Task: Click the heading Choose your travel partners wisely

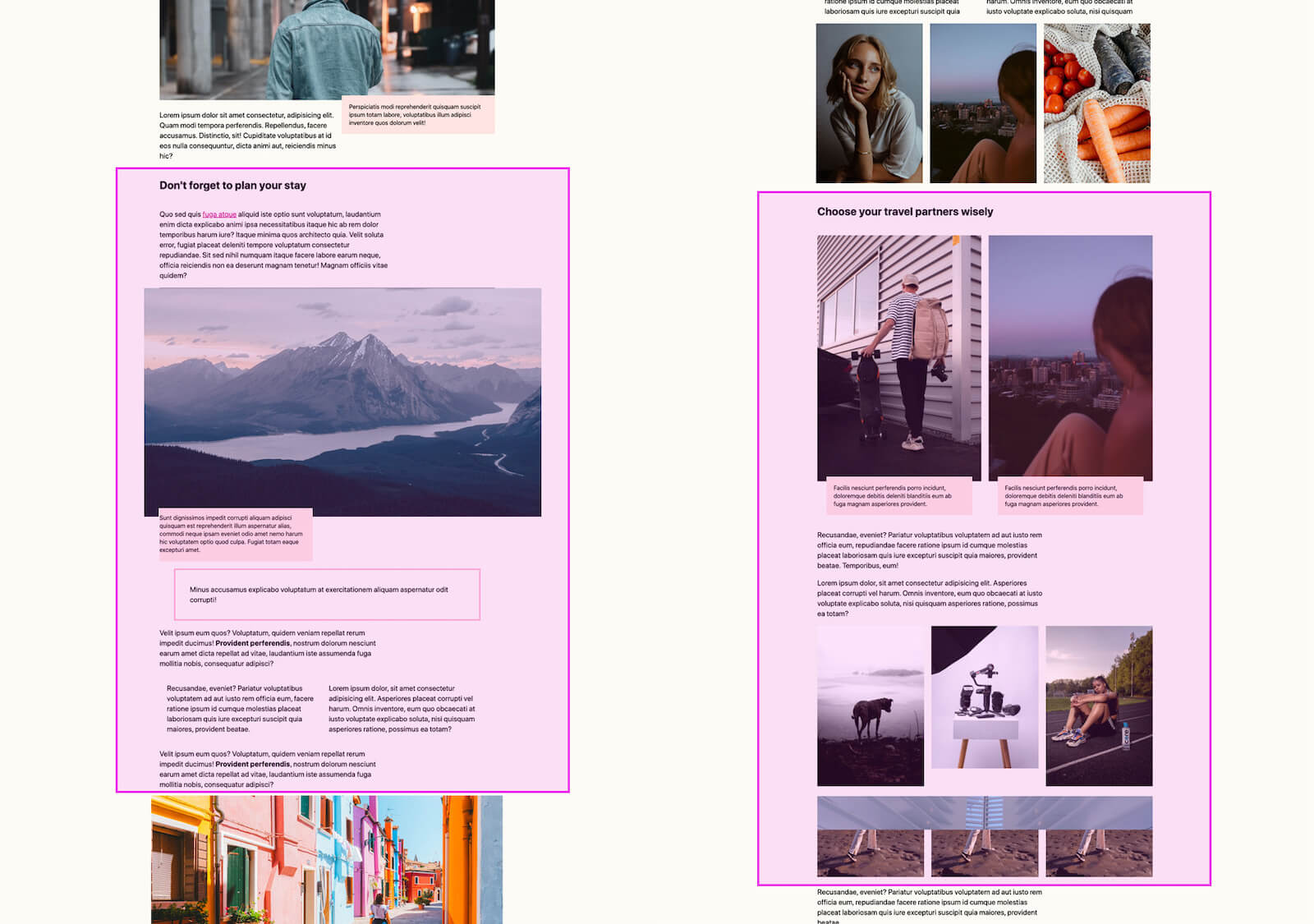Action: coord(904,211)
